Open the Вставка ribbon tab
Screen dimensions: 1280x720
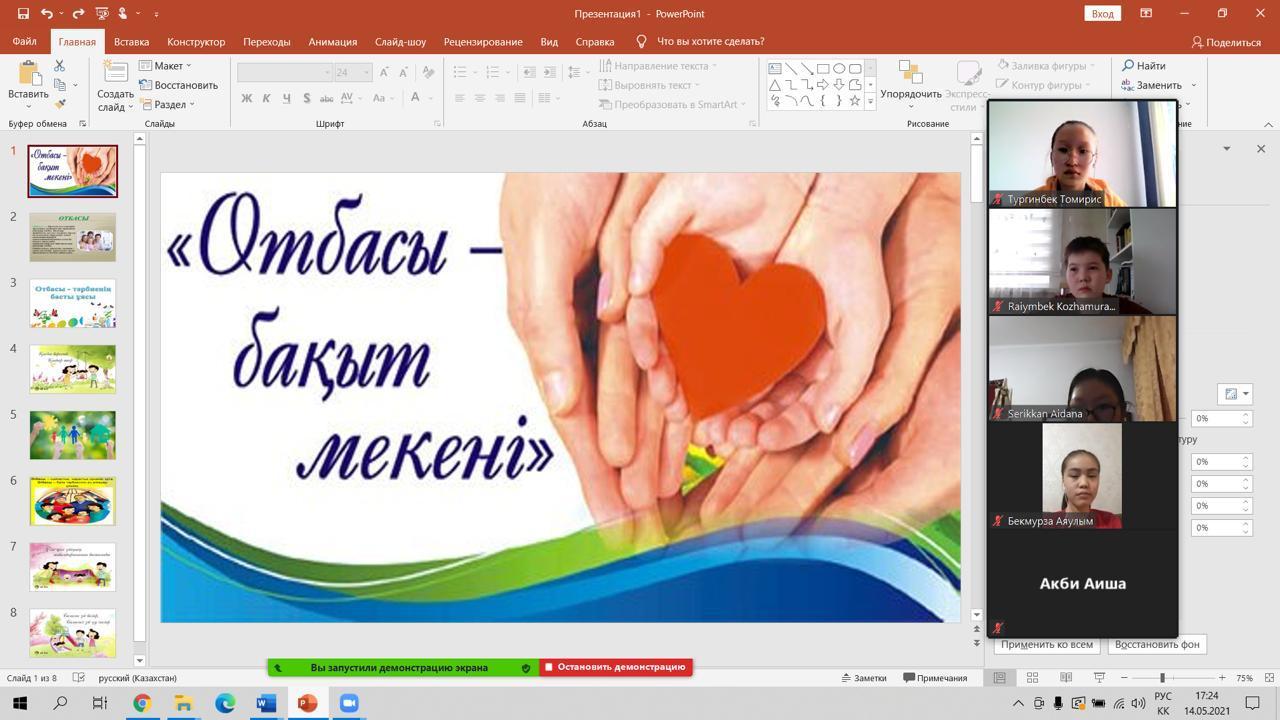(x=131, y=42)
